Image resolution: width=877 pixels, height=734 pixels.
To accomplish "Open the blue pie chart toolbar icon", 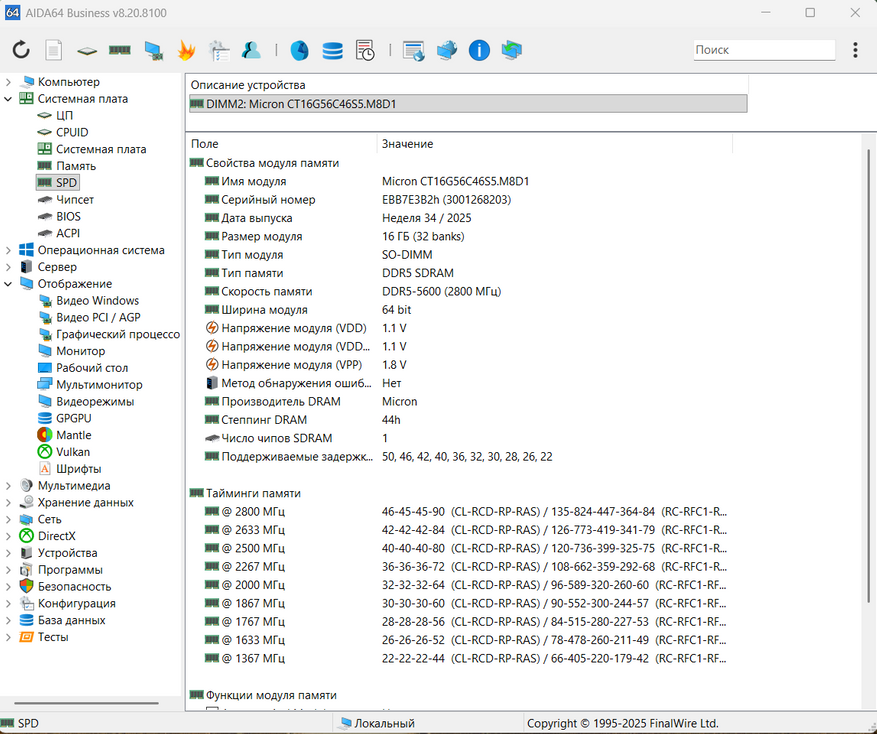I will 300,50.
